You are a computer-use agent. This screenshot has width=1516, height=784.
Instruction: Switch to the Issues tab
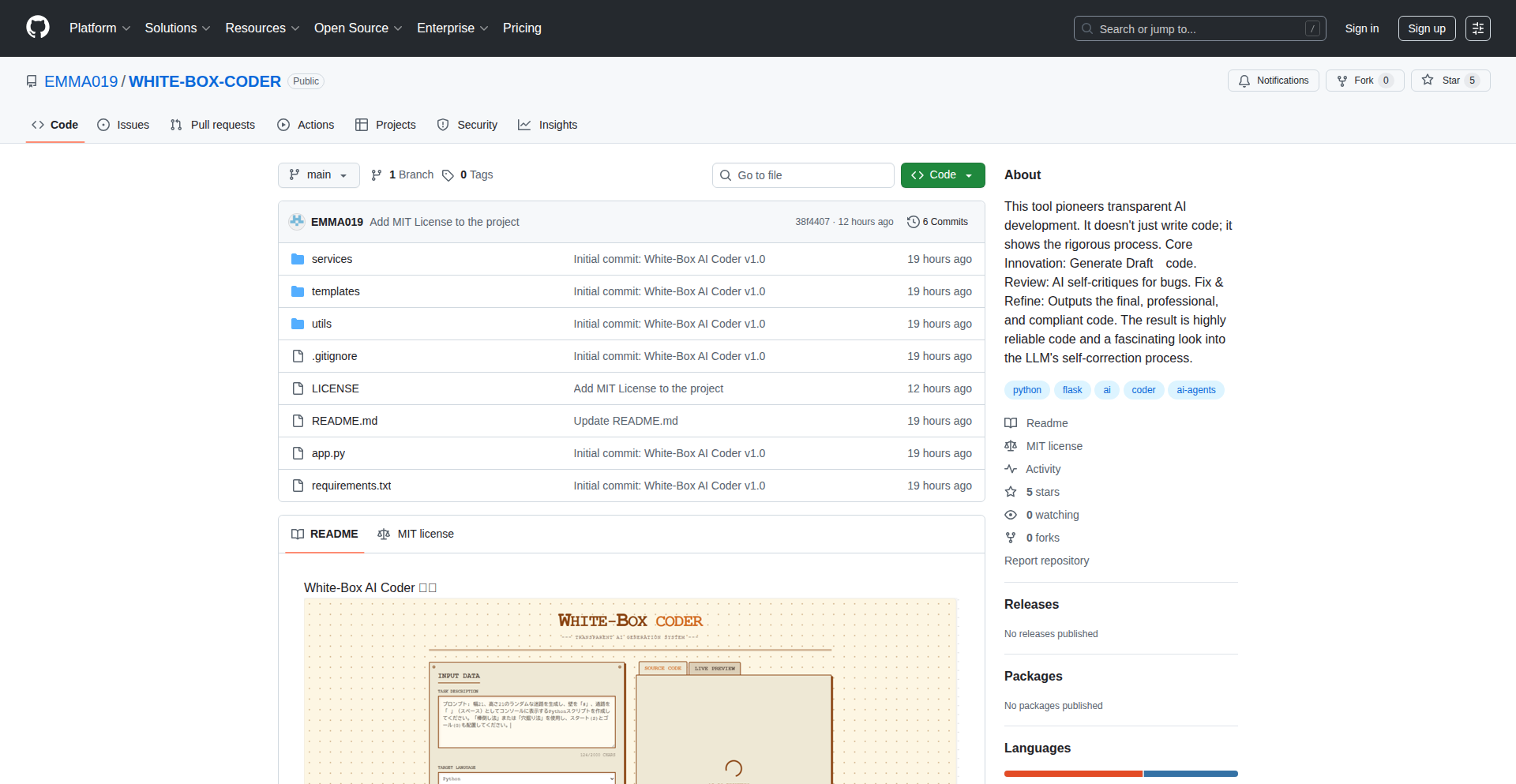(123, 125)
